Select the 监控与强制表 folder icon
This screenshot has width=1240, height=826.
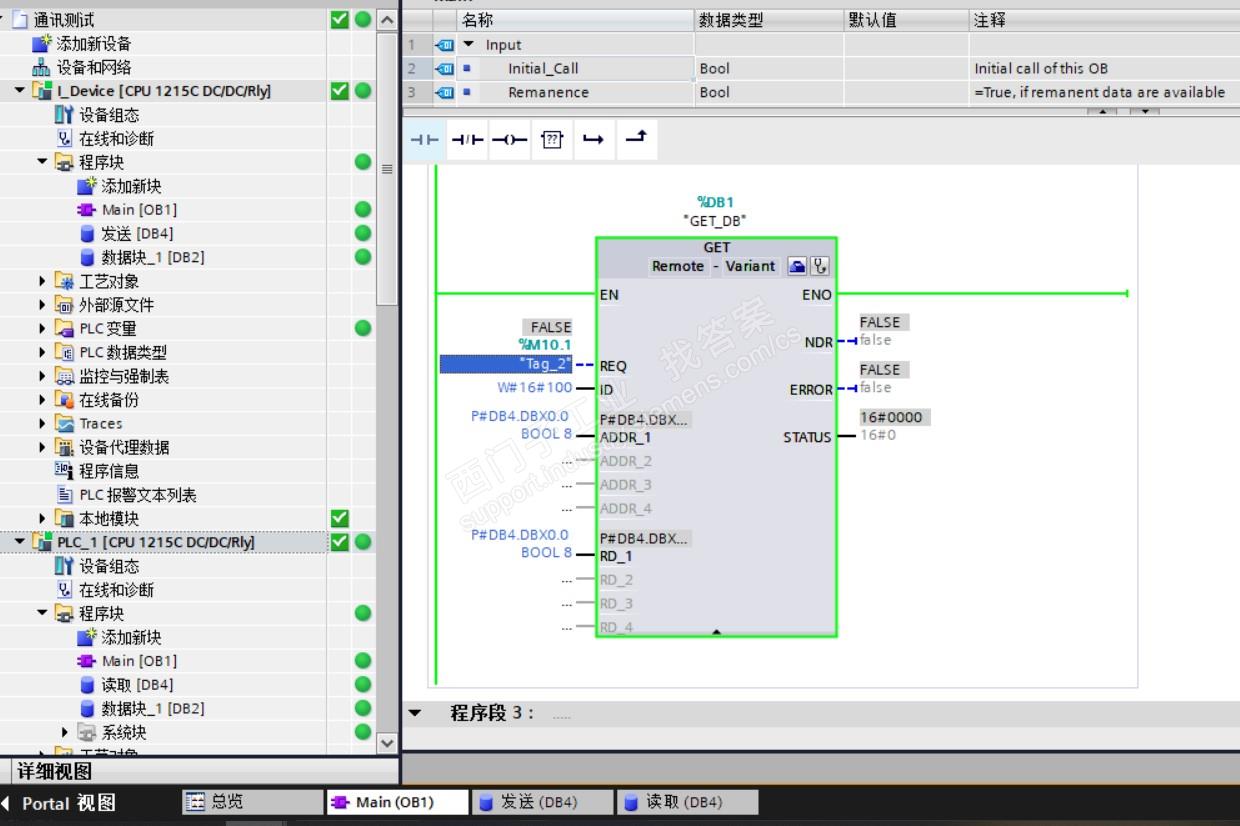click(65, 376)
